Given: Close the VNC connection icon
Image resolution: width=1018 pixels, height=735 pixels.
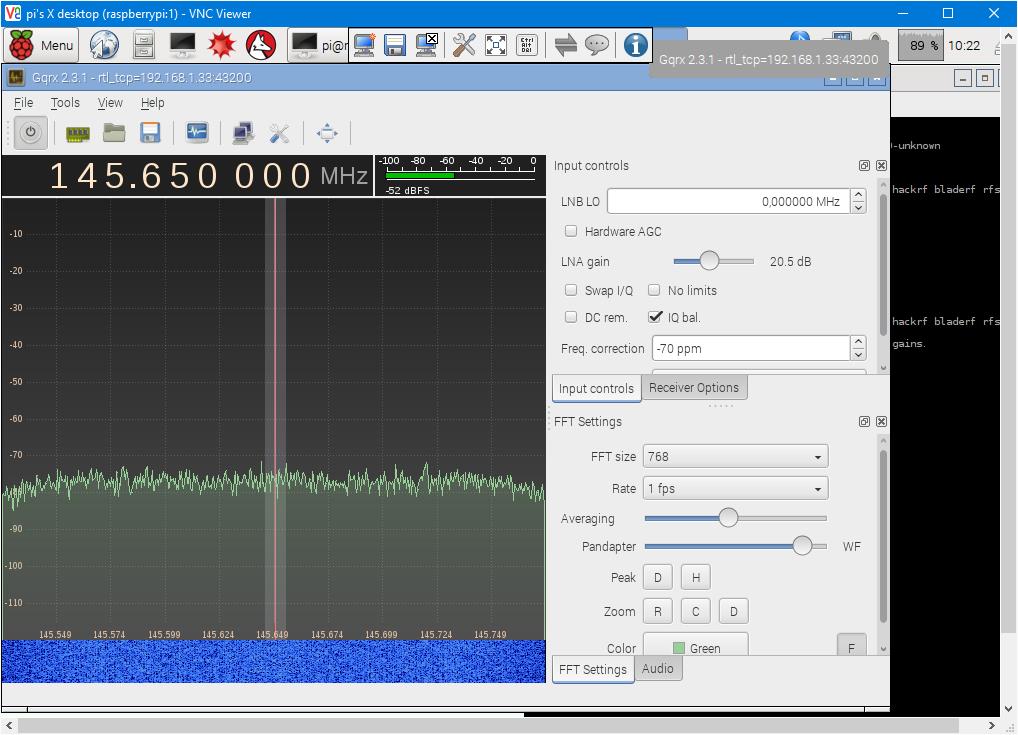Looking at the screenshot, I should [x=427, y=45].
